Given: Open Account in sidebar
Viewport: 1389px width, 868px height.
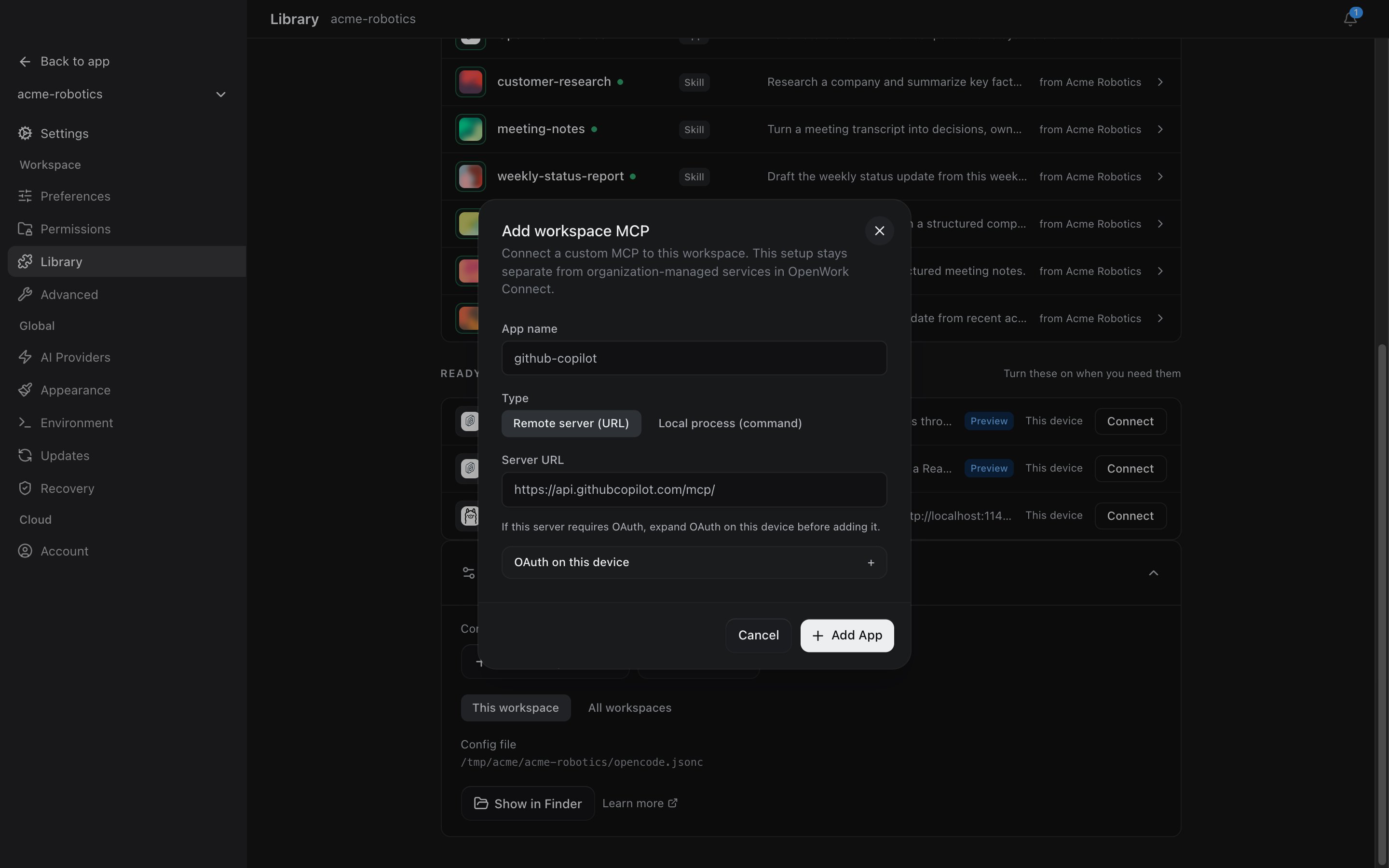Looking at the screenshot, I should click(127, 551).
